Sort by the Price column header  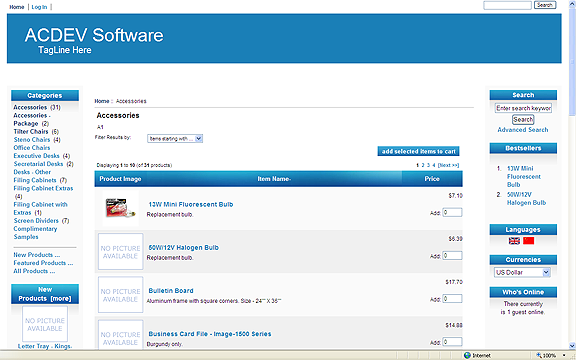click(x=432, y=179)
